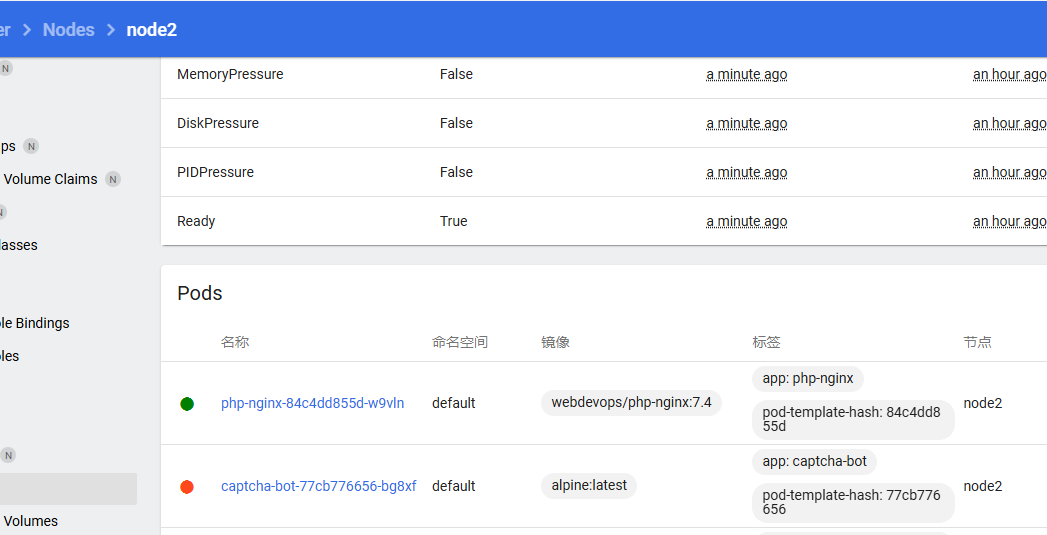Screen dimensions: 1047x535
Task: Open the Classes sidebar entry
Action: [x=19, y=245]
